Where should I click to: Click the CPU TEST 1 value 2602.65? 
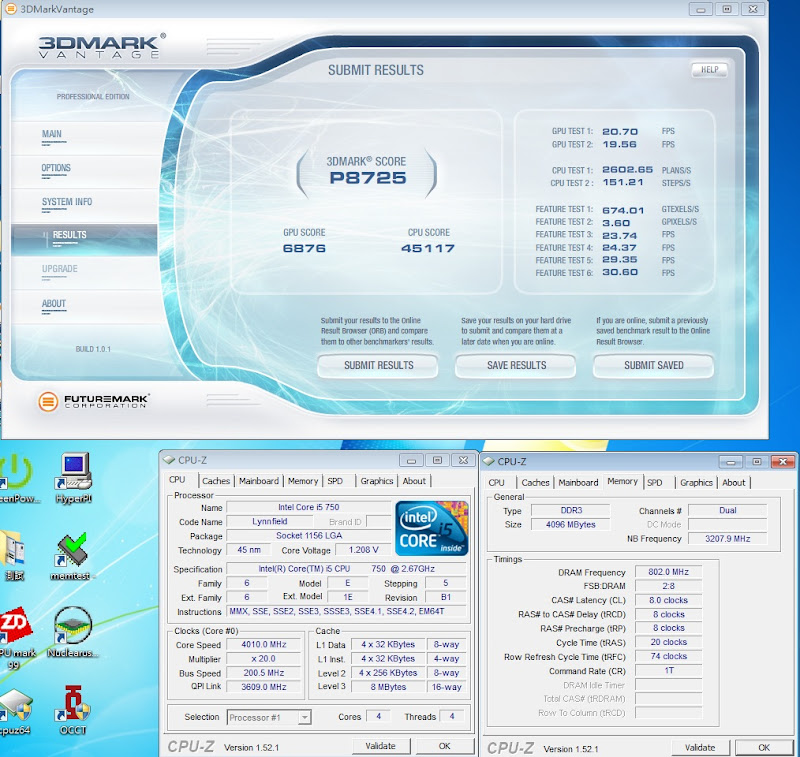(x=628, y=170)
